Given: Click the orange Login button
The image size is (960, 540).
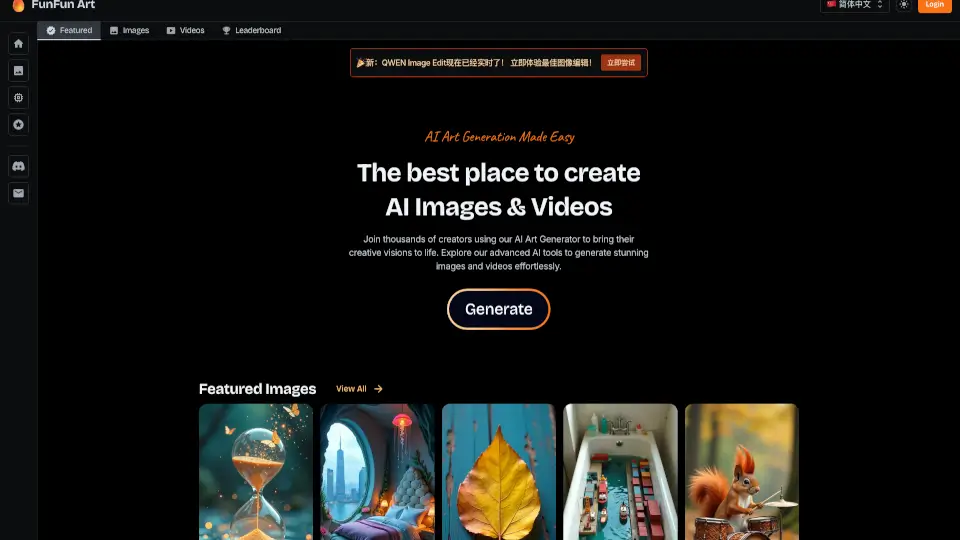Looking at the screenshot, I should click(934, 5).
